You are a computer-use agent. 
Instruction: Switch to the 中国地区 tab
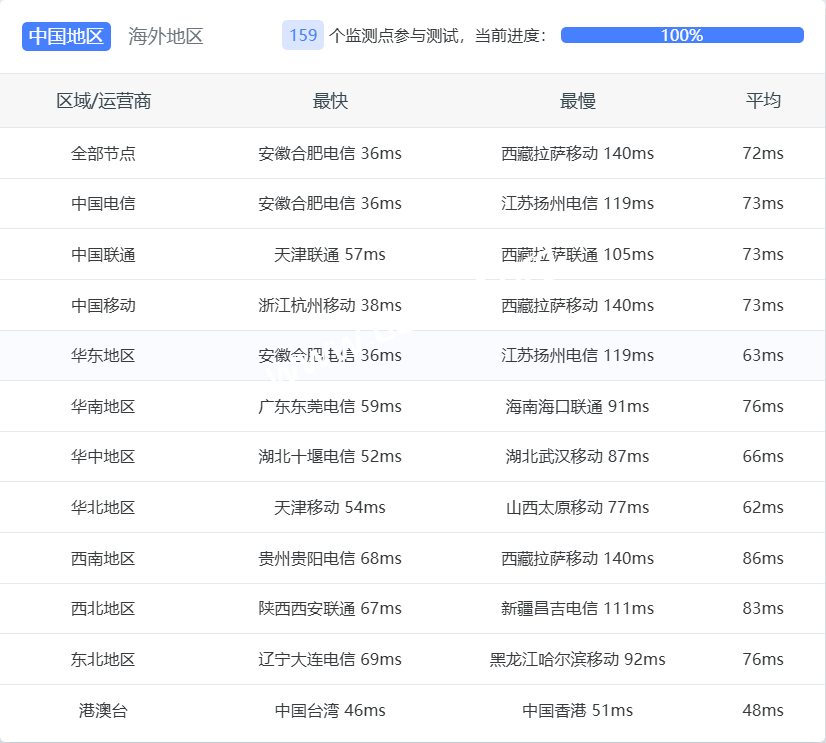pyautogui.click(x=66, y=36)
